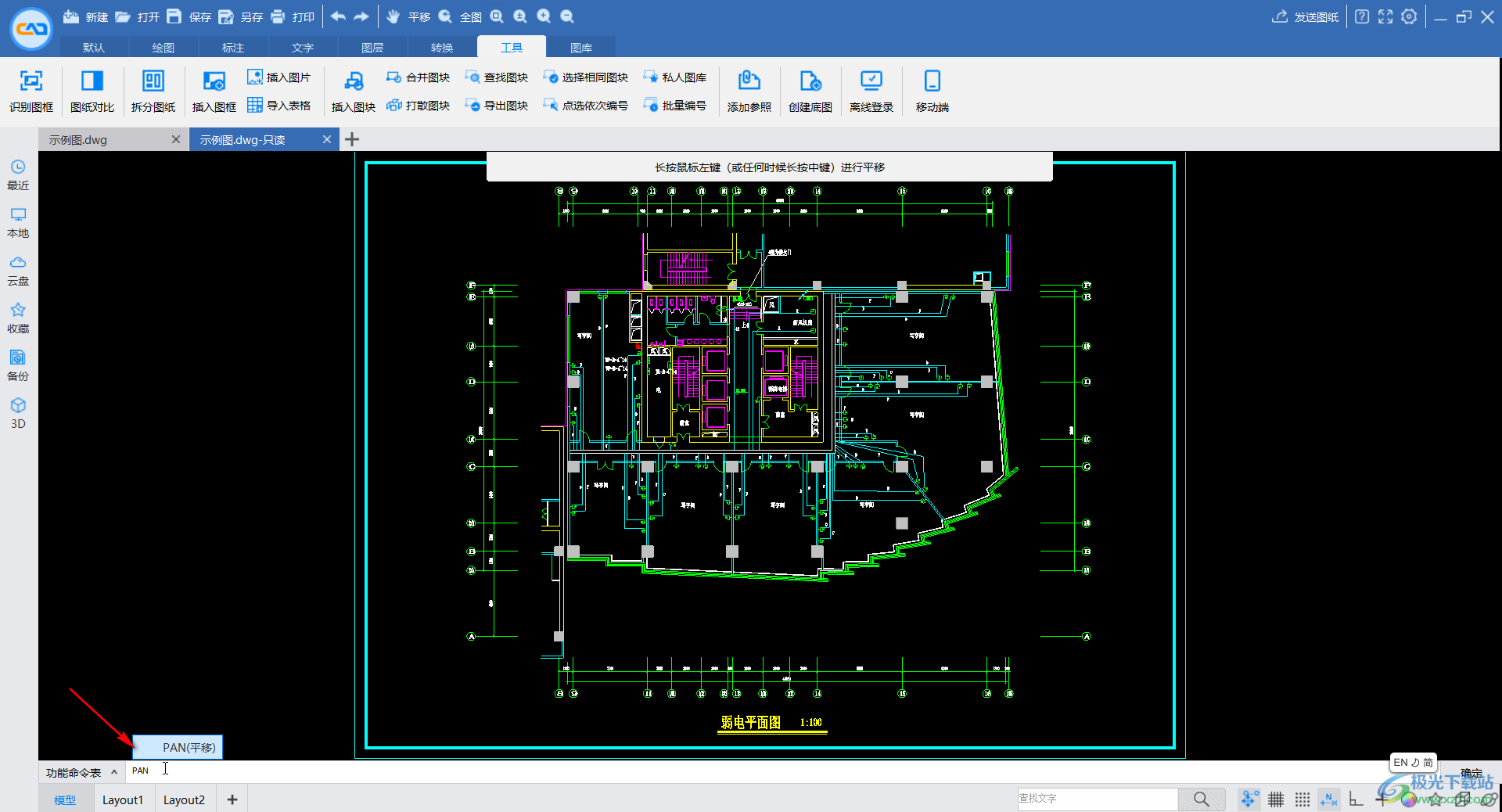The width and height of the screenshot is (1502, 812).
Task: Toggle dotted snap grid
Action: (x=1302, y=799)
